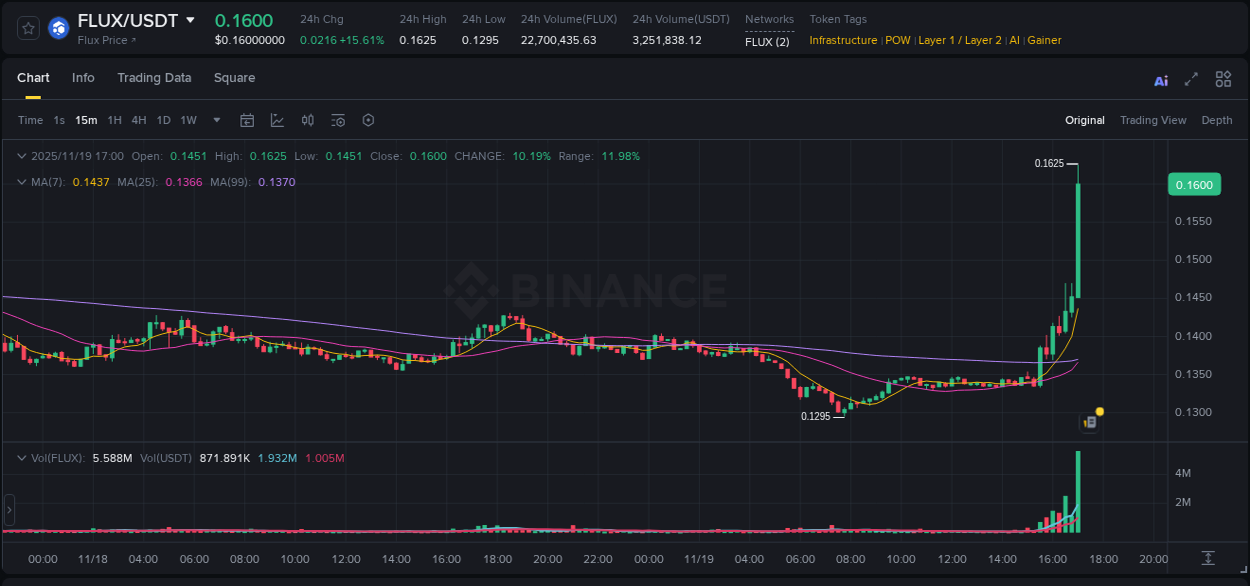Switch to the Trading Data tab
The width and height of the screenshot is (1250, 586).
click(x=154, y=78)
